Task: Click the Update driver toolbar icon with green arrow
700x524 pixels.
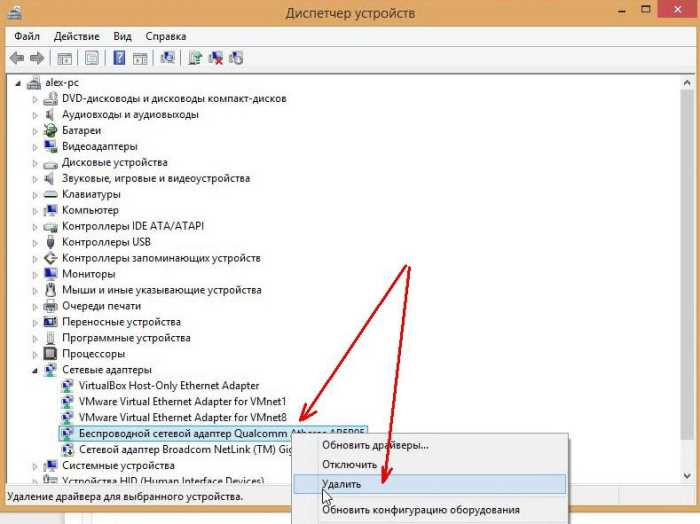Action: coord(195,58)
